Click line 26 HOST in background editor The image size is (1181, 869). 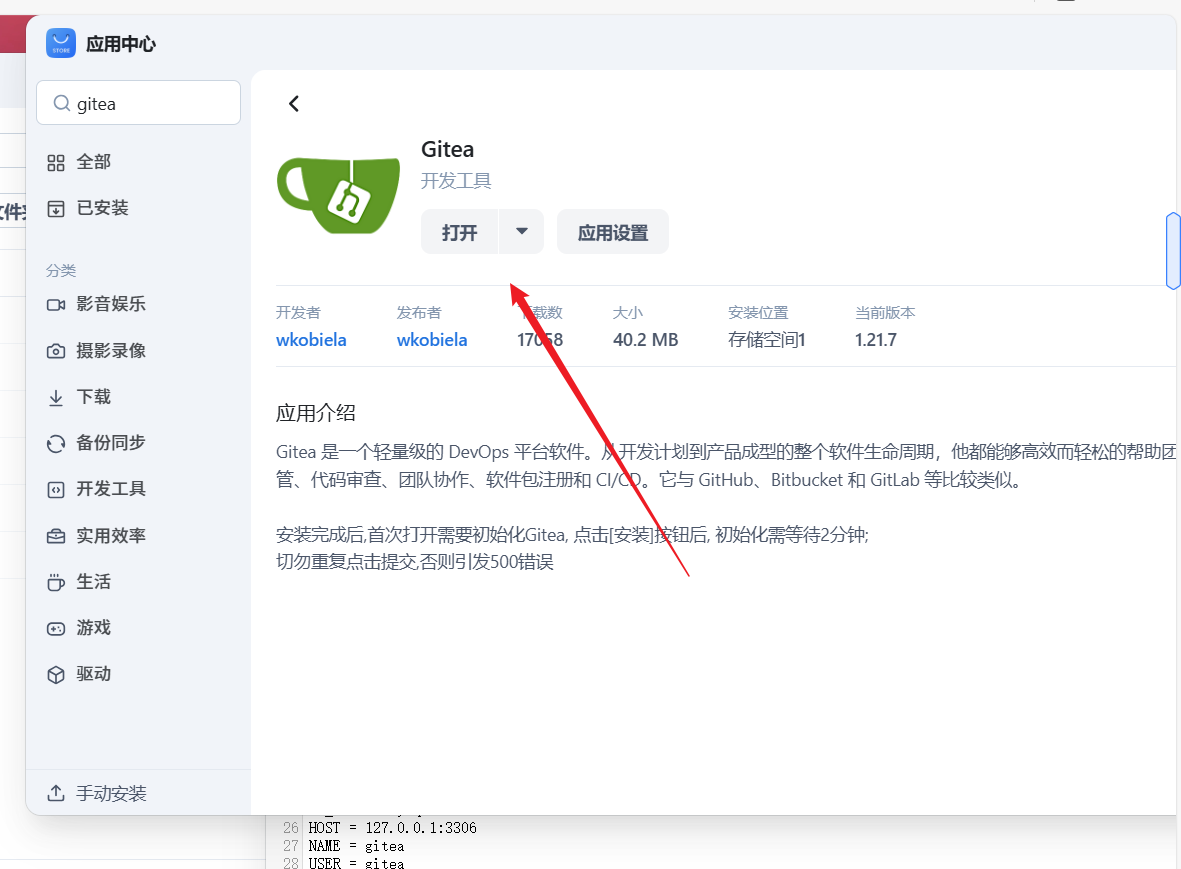click(x=392, y=828)
